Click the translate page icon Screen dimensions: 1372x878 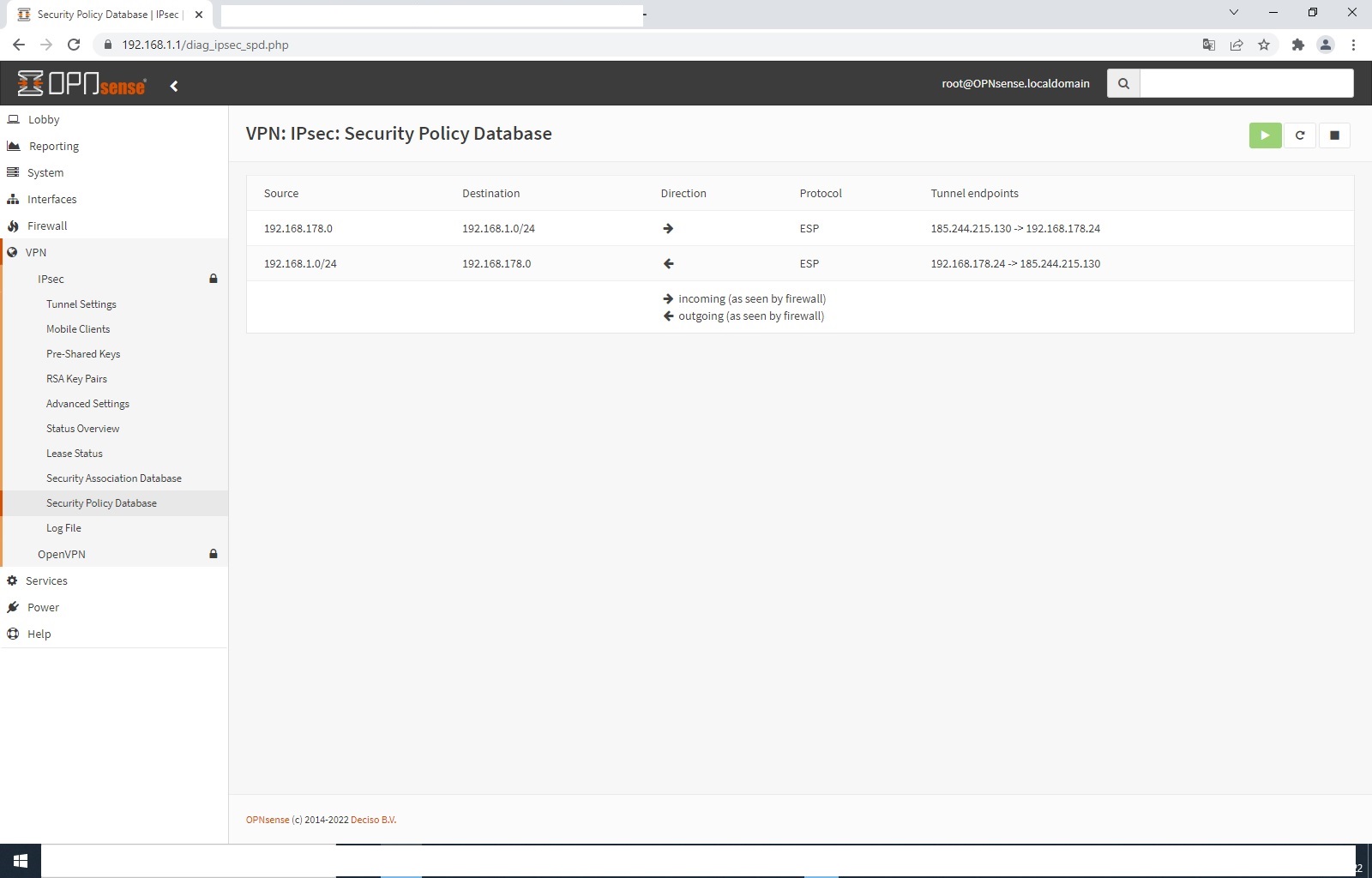coord(1209,45)
